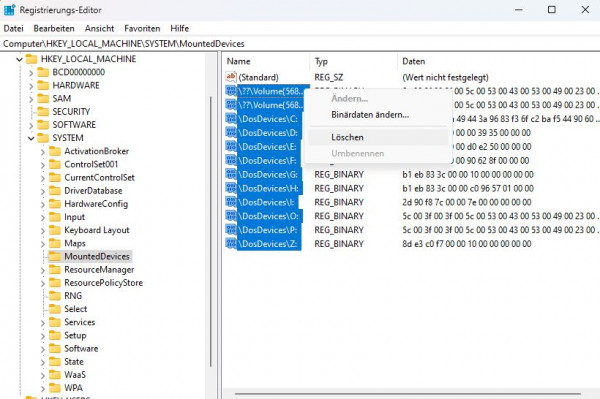The width and height of the screenshot is (600, 399).
Task: Open the Ansicht menu
Action: click(x=99, y=29)
